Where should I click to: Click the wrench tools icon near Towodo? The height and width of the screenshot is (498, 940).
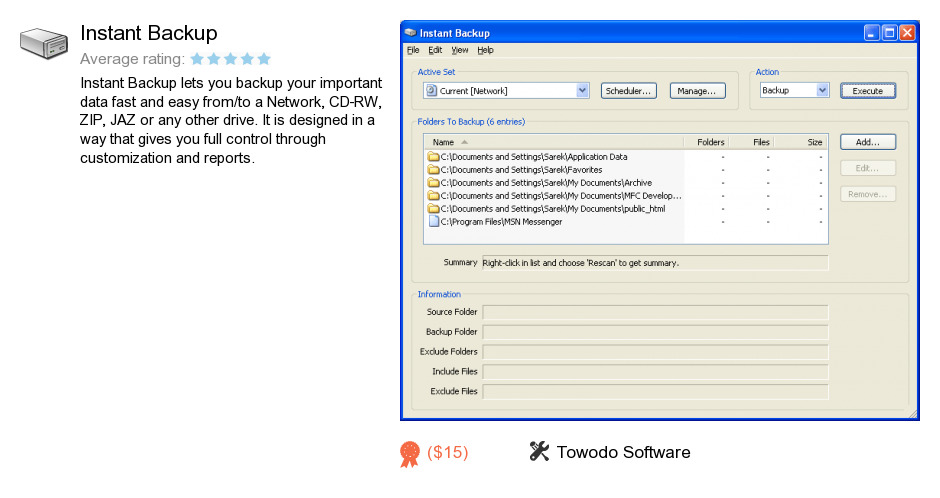click(539, 451)
